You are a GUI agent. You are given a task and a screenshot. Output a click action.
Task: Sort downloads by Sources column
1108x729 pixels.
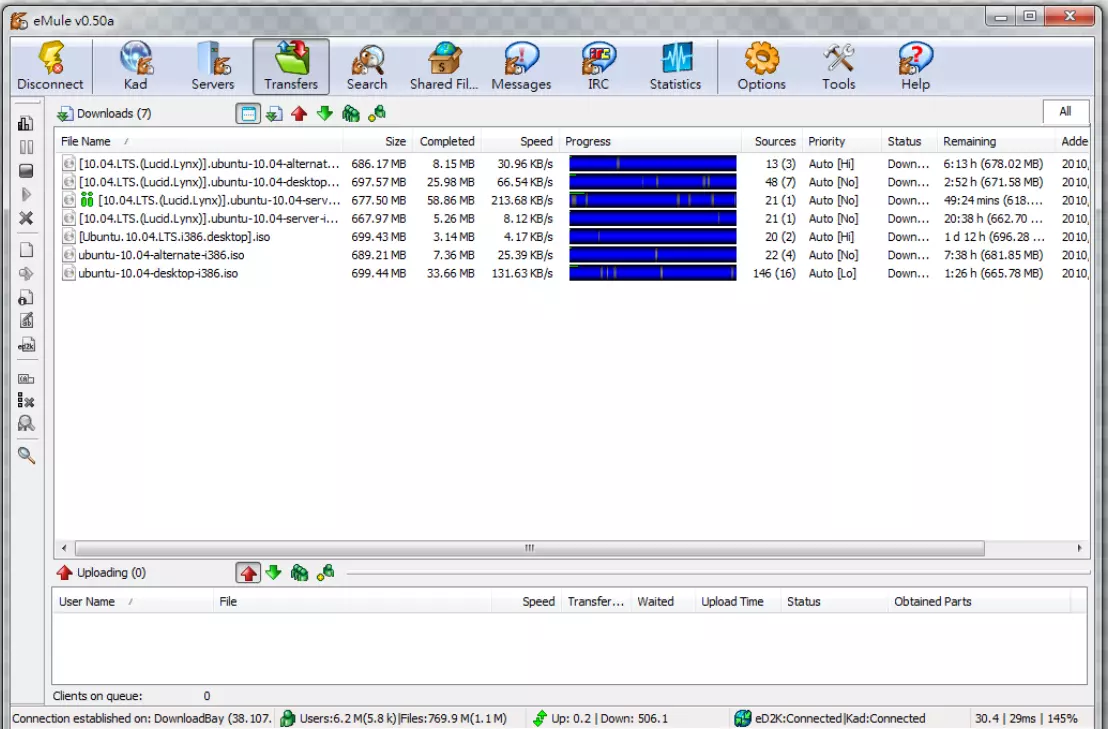click(772, 141)
